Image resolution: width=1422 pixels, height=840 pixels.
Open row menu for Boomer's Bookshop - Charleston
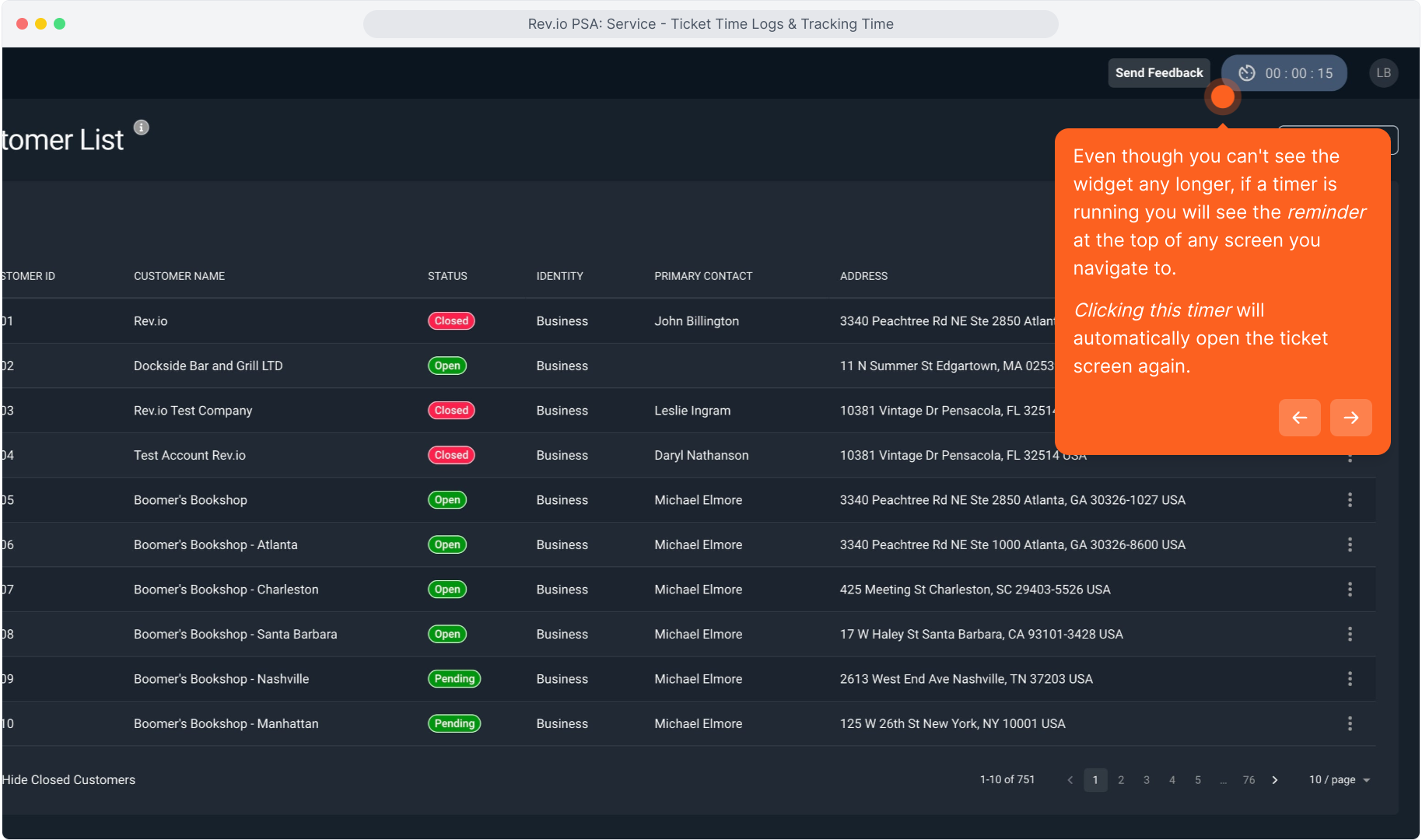point(1350,590)
